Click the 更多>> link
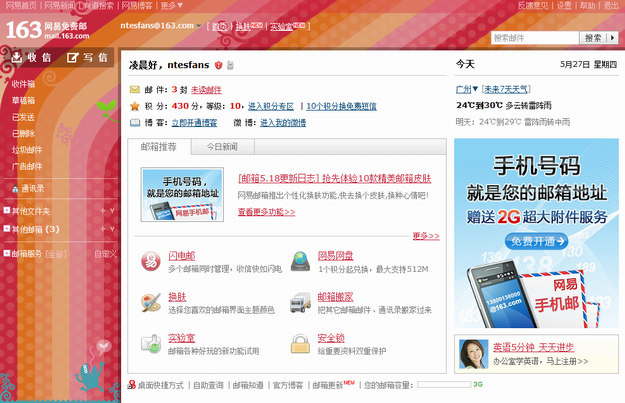 pyautogui.click(x=426, y=236)
